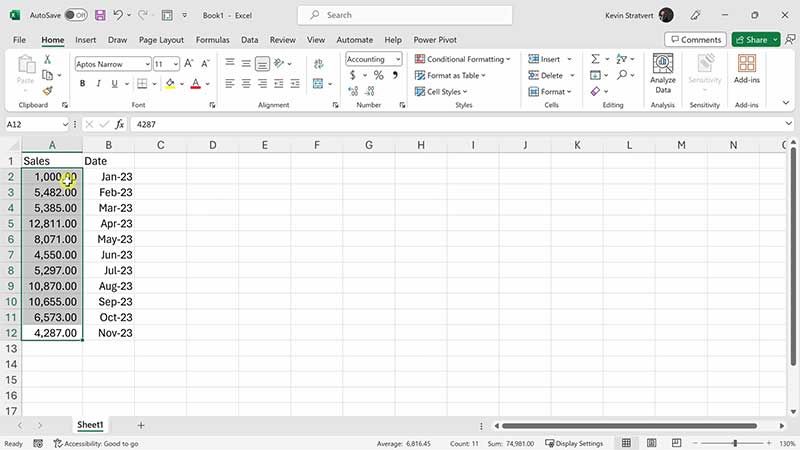
Task: Apply Comma Style number format
Action: coord(395,76)
